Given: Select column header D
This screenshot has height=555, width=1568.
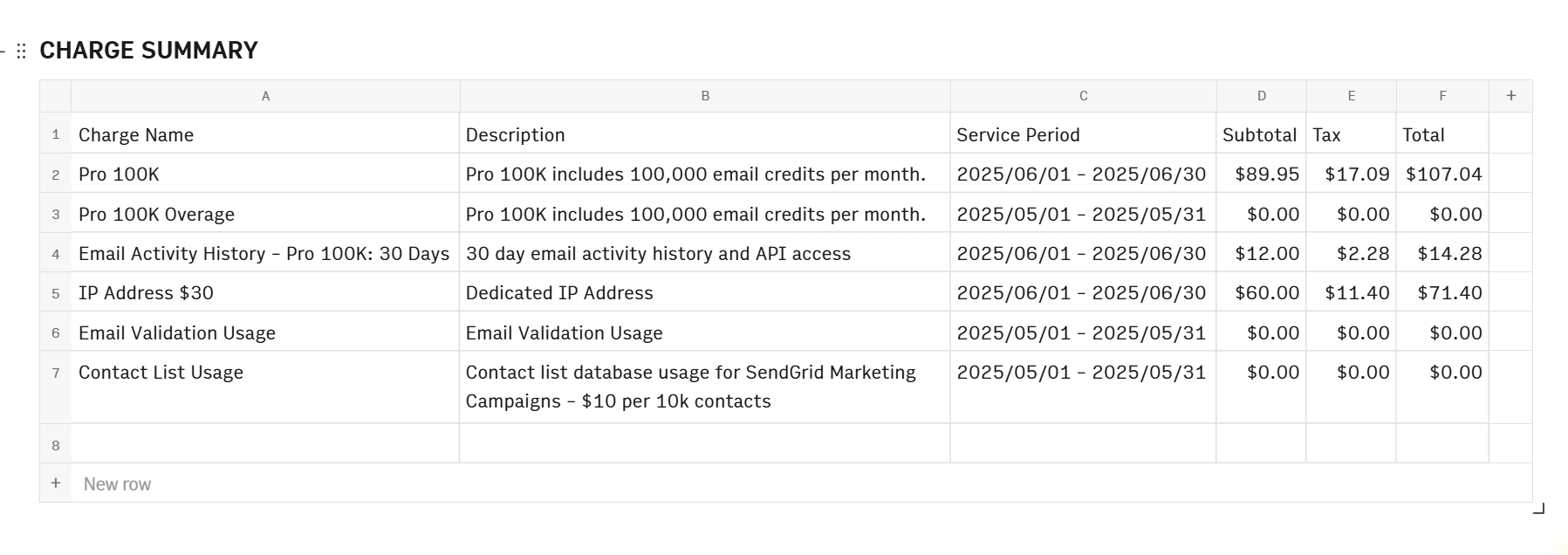Looking at the screenshot, I should coord(1260,95).
